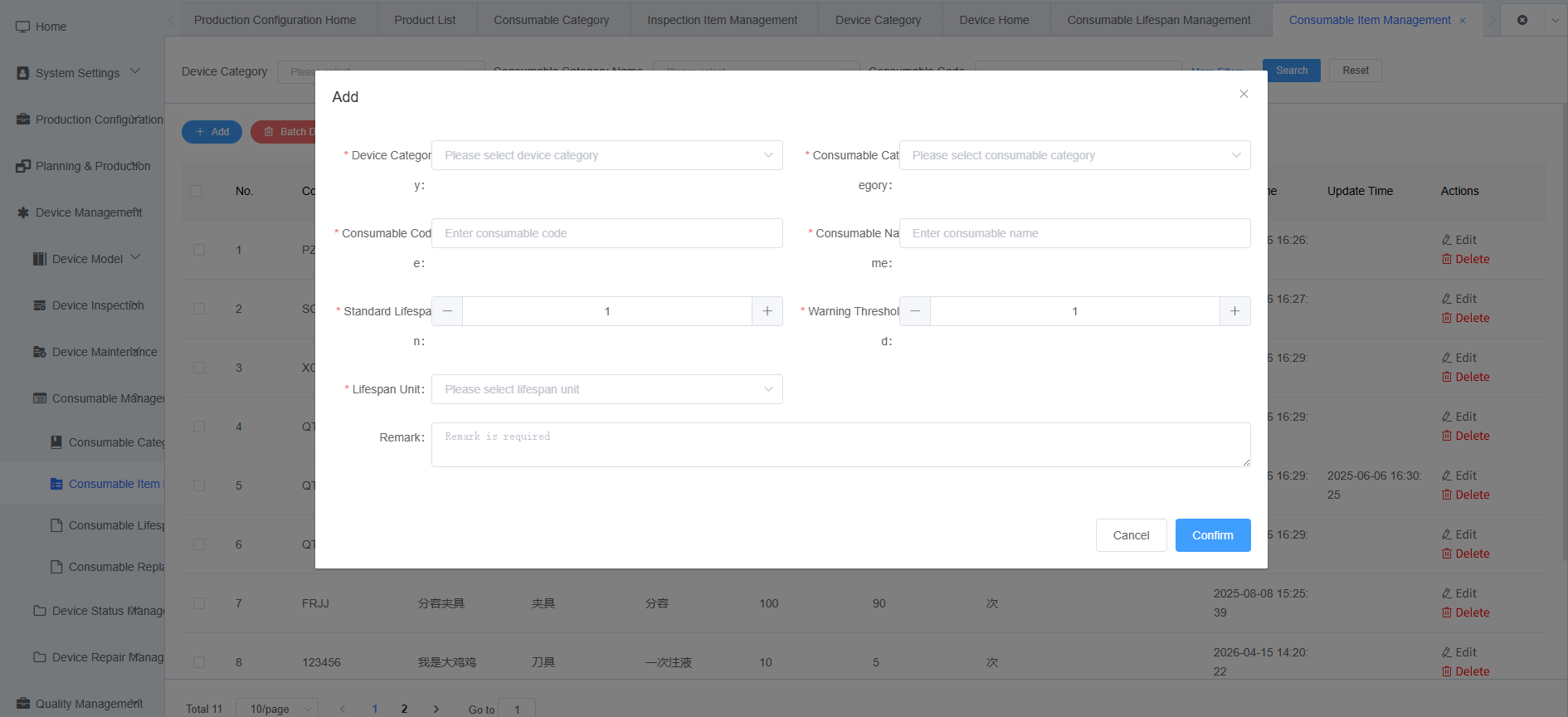Click the Device Model sidebar icon
This screenshot has width=1568, height=717.
pyautogui.click(x=40, y=259)
